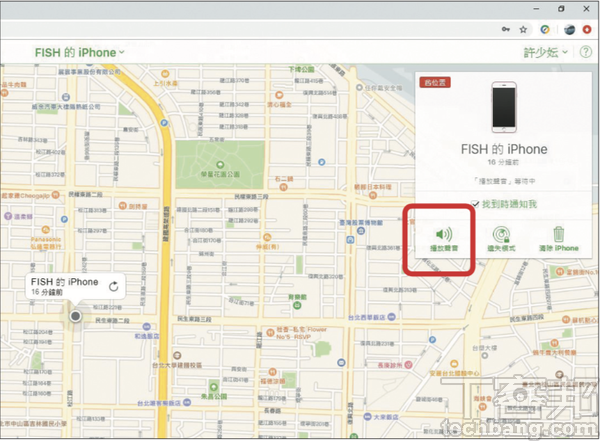Click the 台北國賓飯店 hotel marker
600x441 pixels.
pos(187,402)
